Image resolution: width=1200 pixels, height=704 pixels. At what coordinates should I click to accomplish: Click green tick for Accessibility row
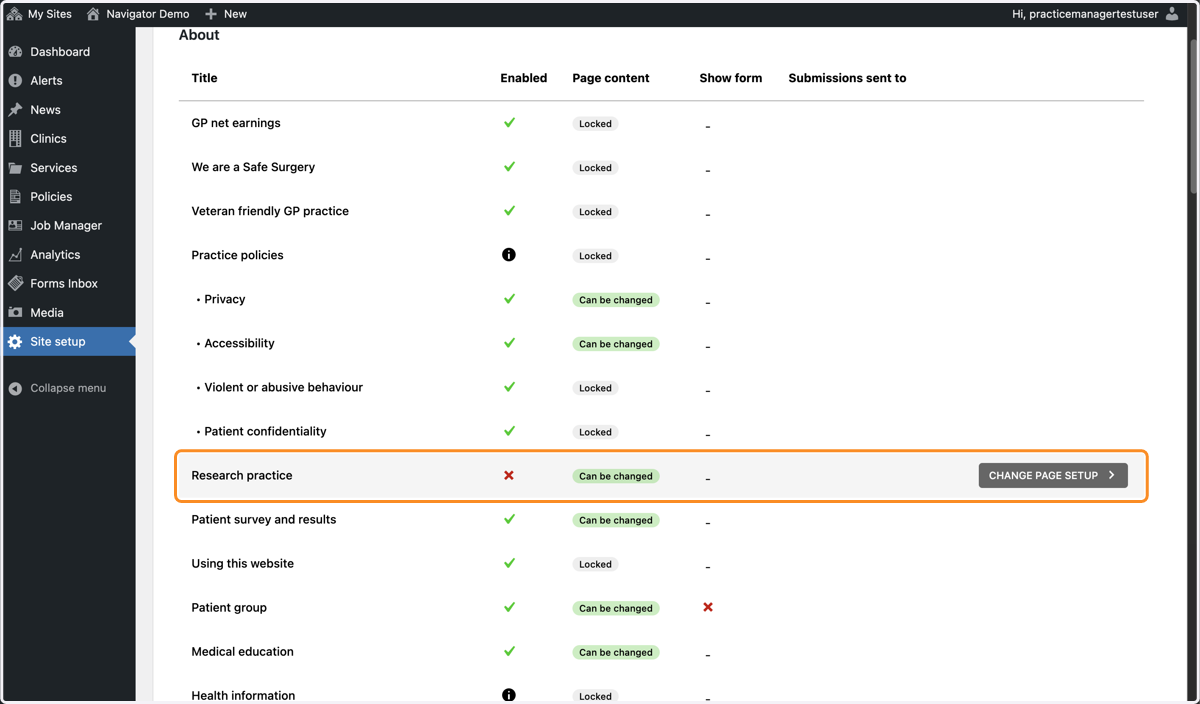pos(509,342)
